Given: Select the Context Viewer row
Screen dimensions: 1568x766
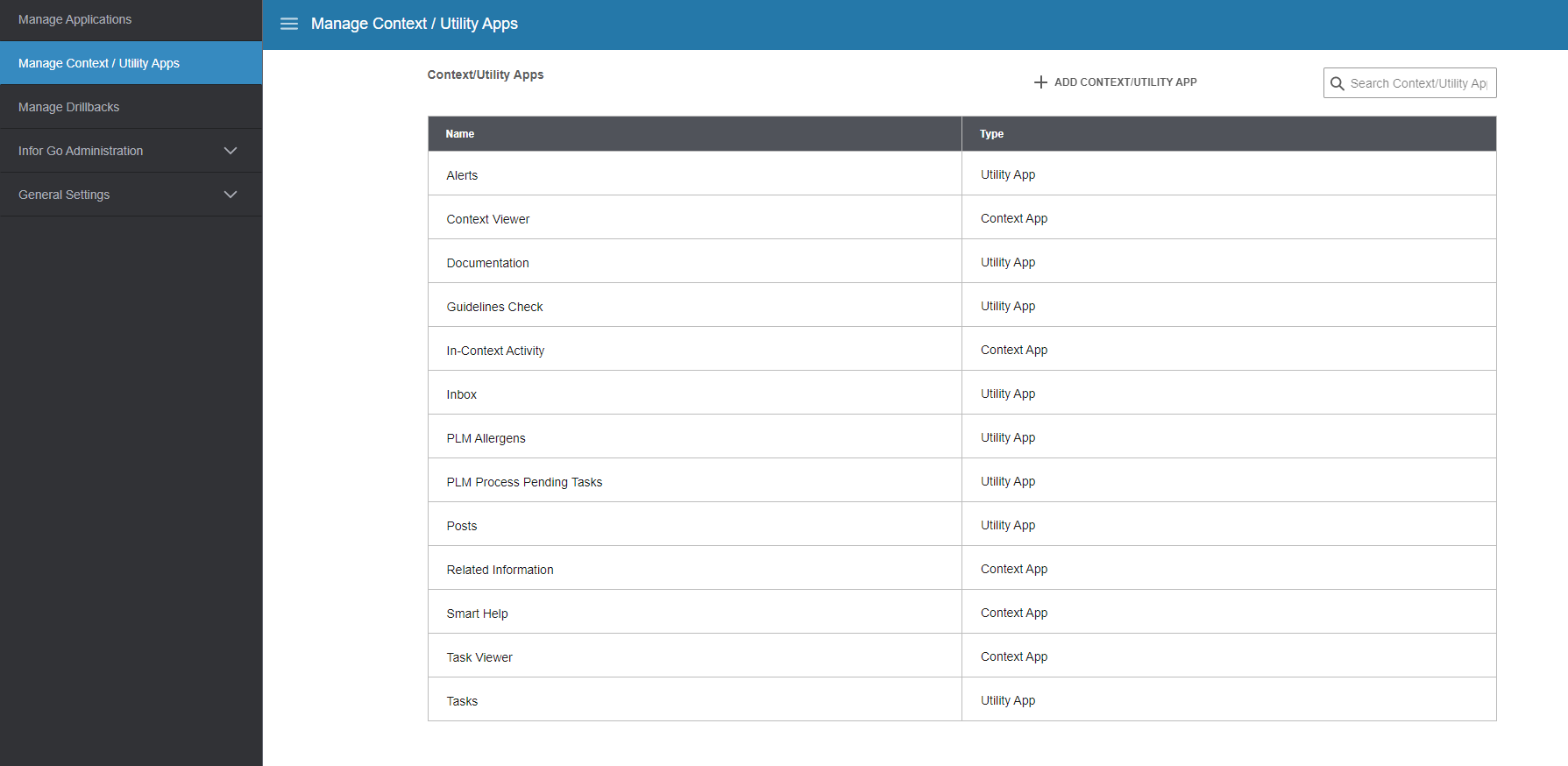Looking at the screenshot, I should [487, 219].
